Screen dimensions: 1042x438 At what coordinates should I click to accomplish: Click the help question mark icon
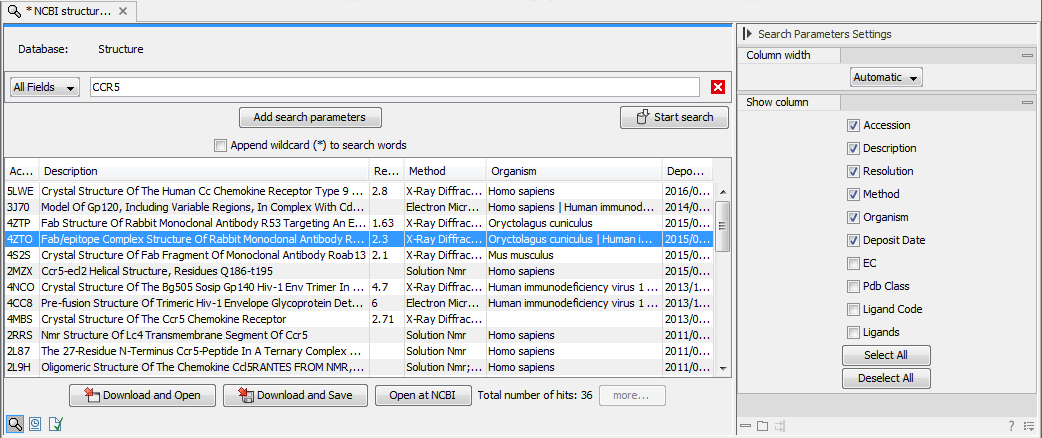tap(1011, 426)
